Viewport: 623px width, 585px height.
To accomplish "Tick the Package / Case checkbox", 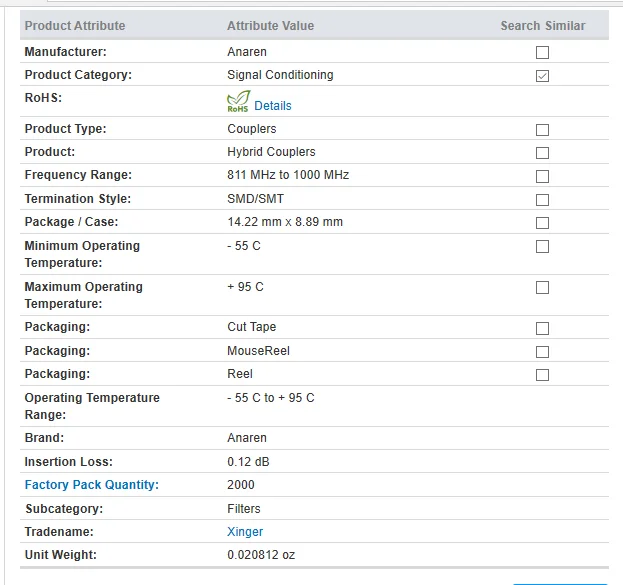I will [542, 223].
